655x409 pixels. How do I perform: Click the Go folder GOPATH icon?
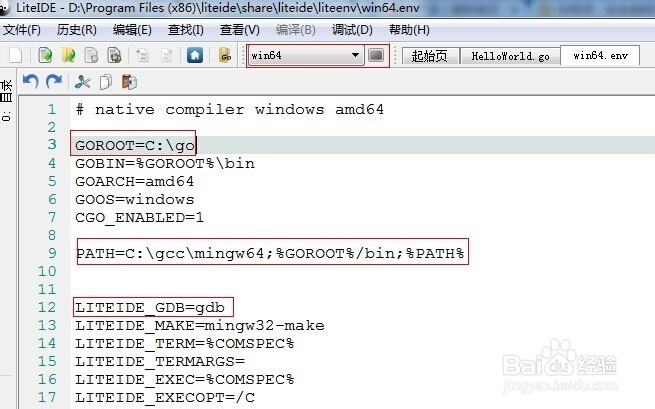point(225,55)
